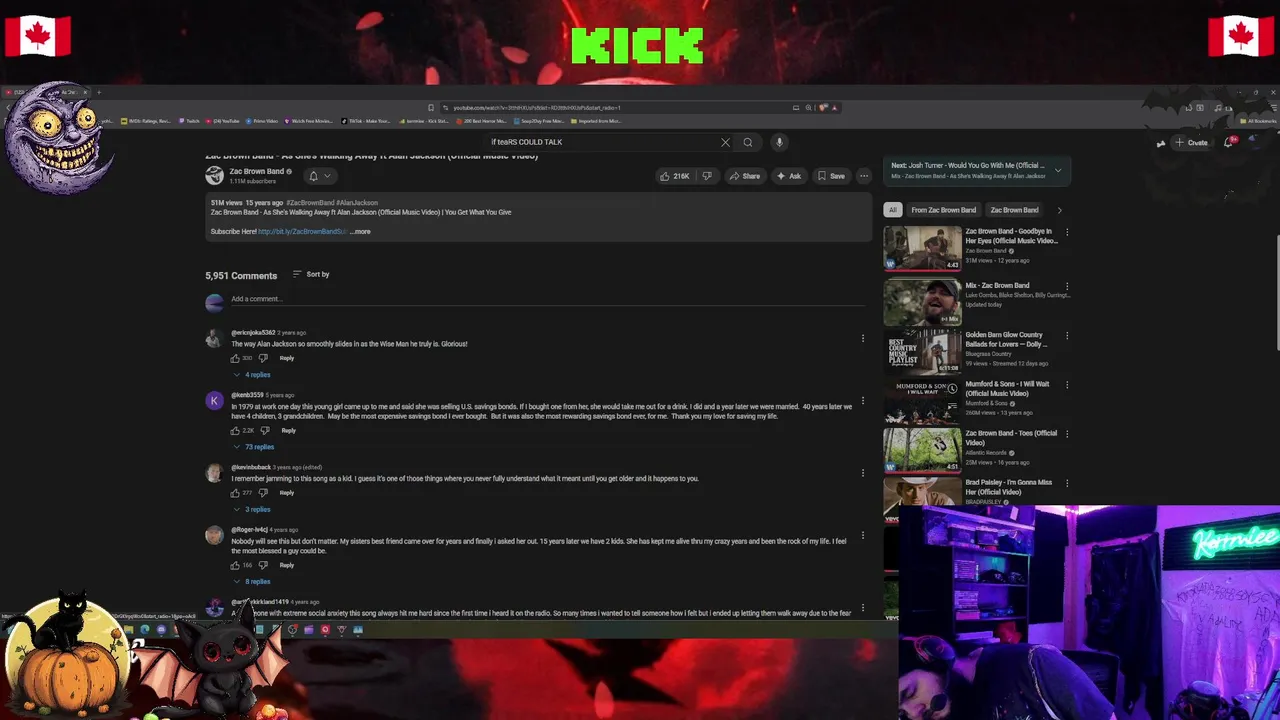Open Zac Brown Band channel avatar
The height and width of the screenshot is (720, 1280).
[x=214, y=176]
